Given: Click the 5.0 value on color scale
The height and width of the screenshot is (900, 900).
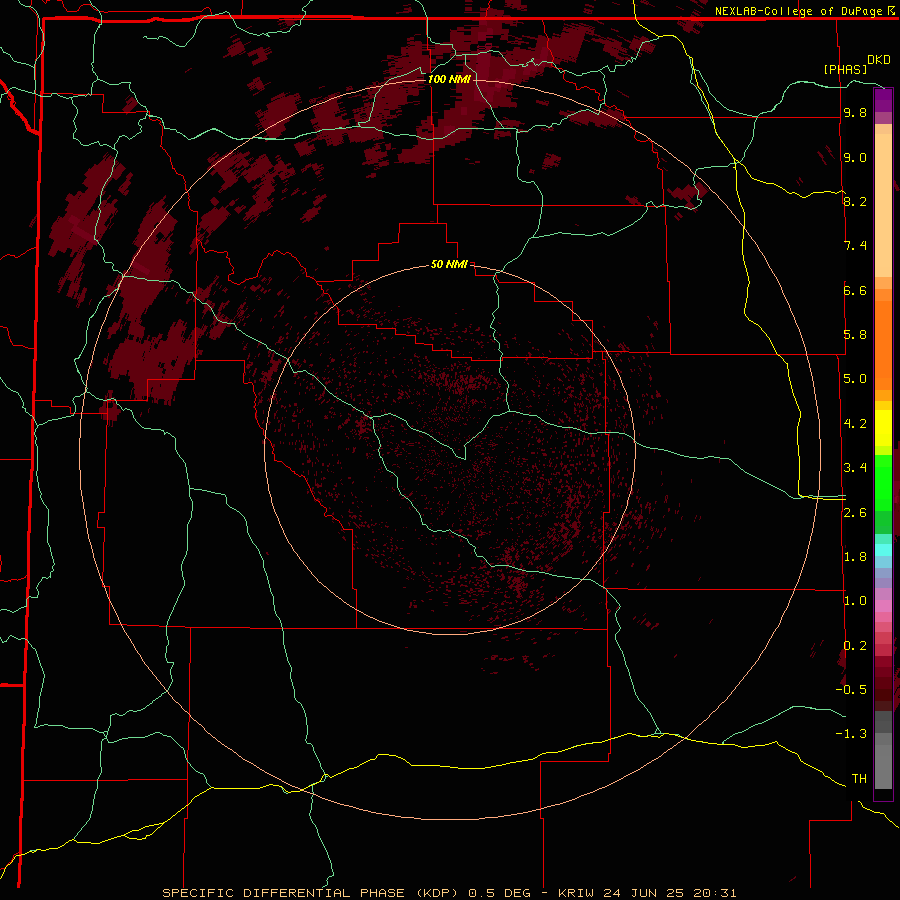Looking at the screenshot, I should tap(855, 379).
